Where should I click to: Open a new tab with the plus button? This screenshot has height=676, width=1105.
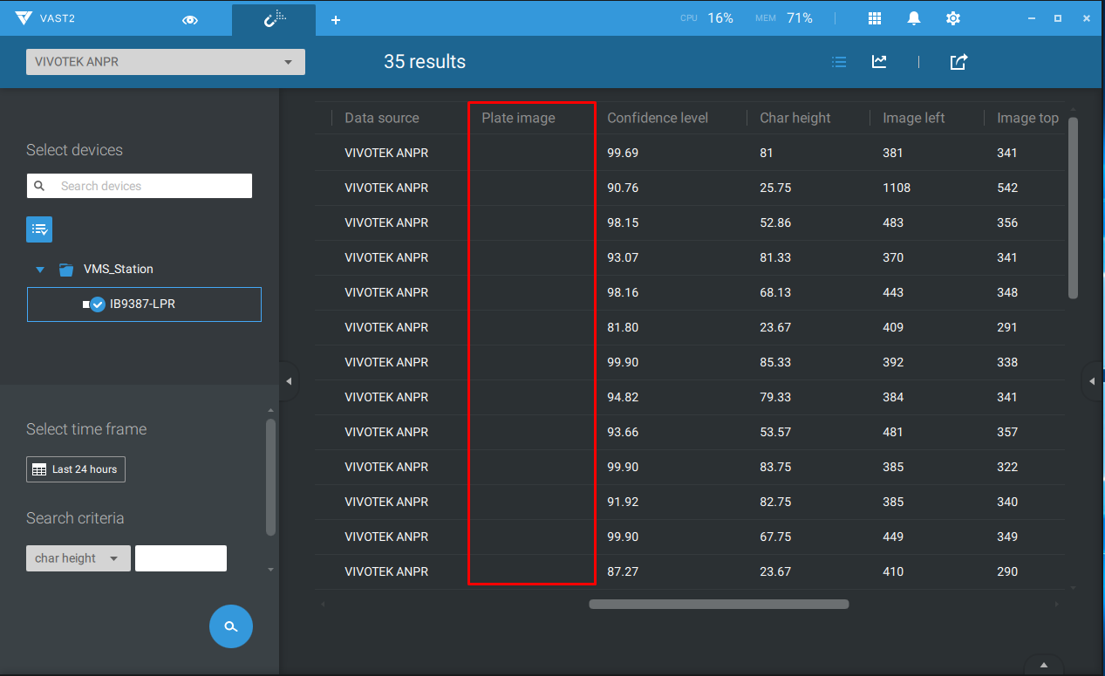335,19
